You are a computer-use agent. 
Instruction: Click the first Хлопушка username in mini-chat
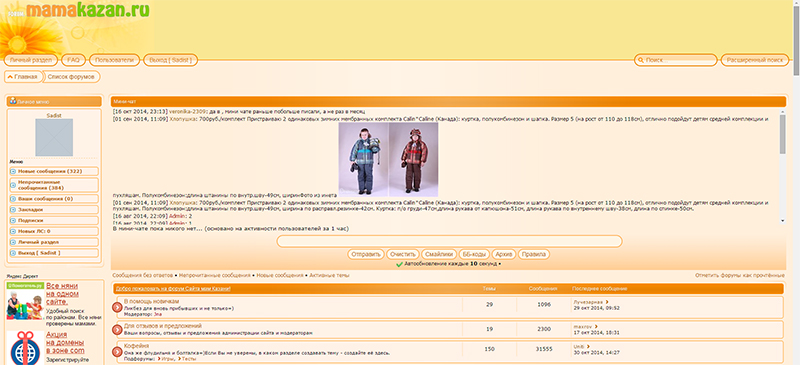pos(183,119)
